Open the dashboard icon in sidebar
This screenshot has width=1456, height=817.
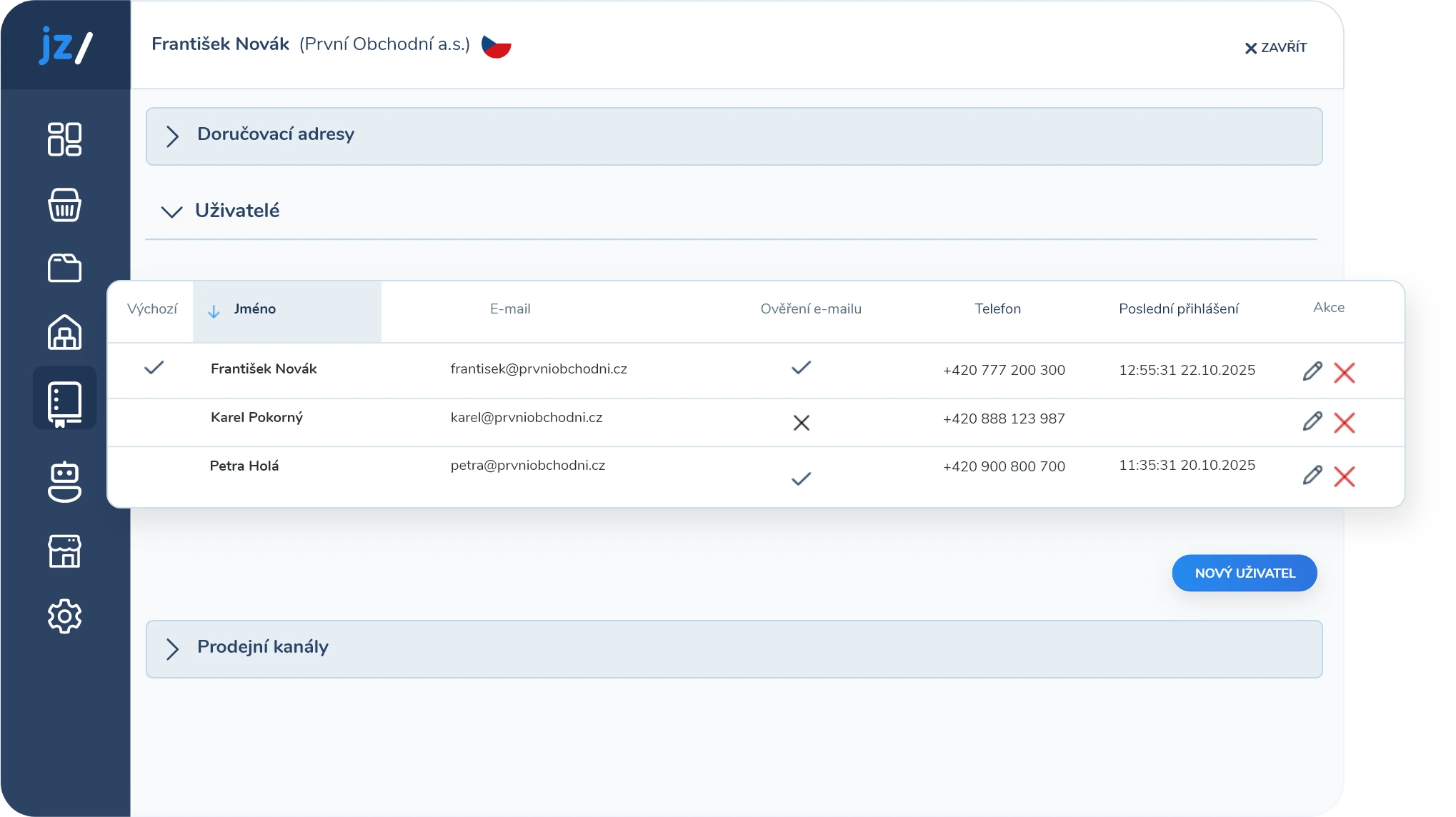[64, 139]
